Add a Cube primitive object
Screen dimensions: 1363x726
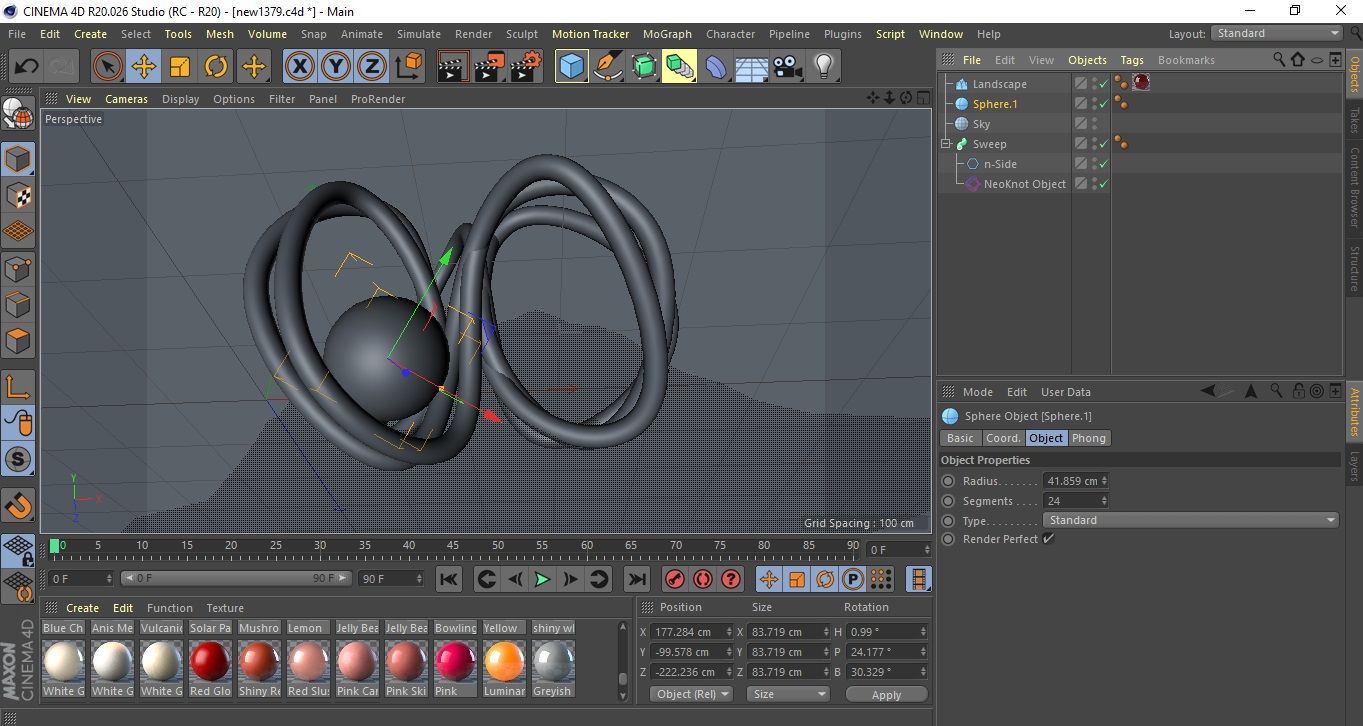[571, 67]
